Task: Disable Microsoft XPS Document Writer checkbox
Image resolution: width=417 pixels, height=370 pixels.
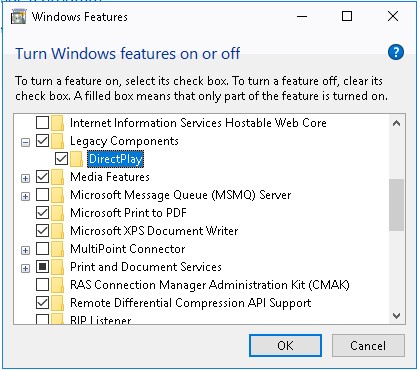Action: 42,231
